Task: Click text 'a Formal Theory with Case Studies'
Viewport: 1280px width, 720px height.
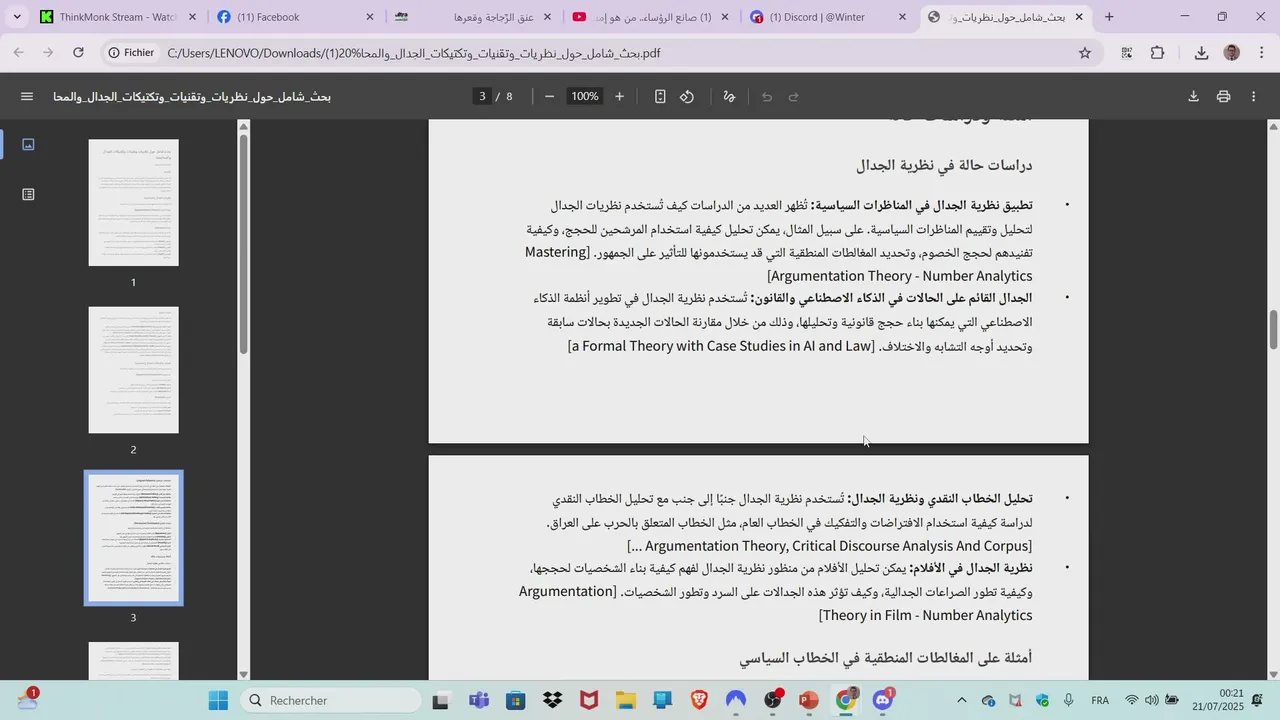Action: coord(677,346)
